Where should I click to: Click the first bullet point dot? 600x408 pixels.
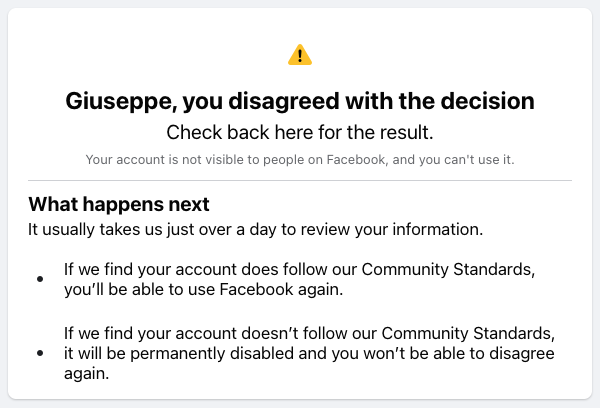click(x=40, y=279)
